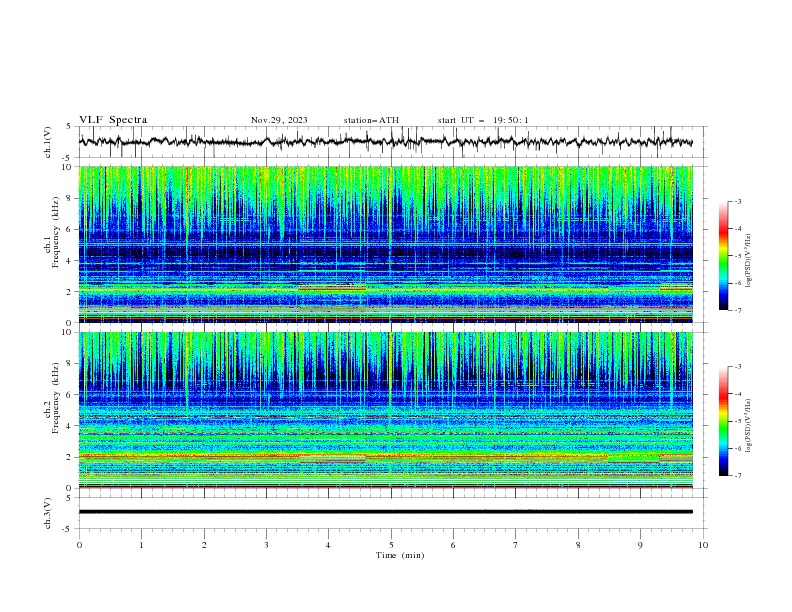Click the 'Time (min)' axis title

(400, 555)
